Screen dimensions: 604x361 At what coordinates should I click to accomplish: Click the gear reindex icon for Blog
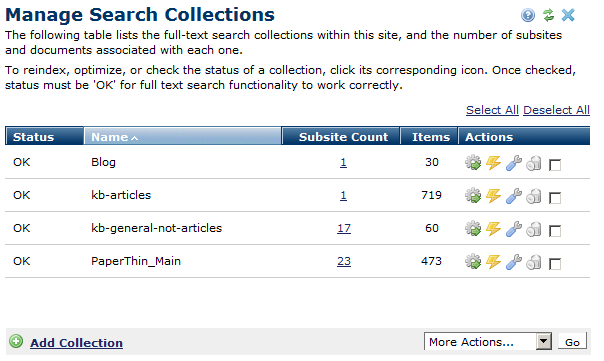473,163
